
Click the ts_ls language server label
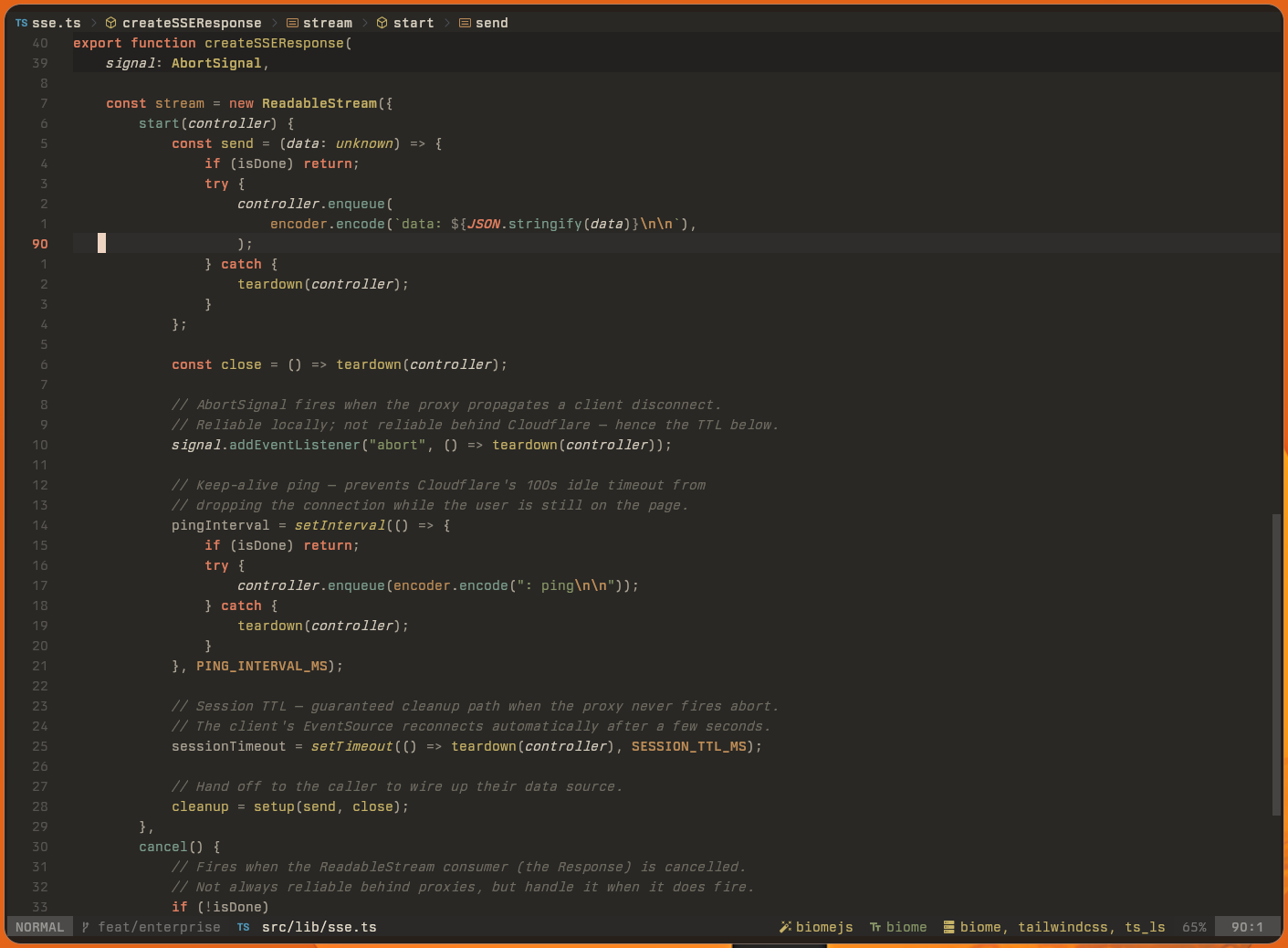point(1145,927)
